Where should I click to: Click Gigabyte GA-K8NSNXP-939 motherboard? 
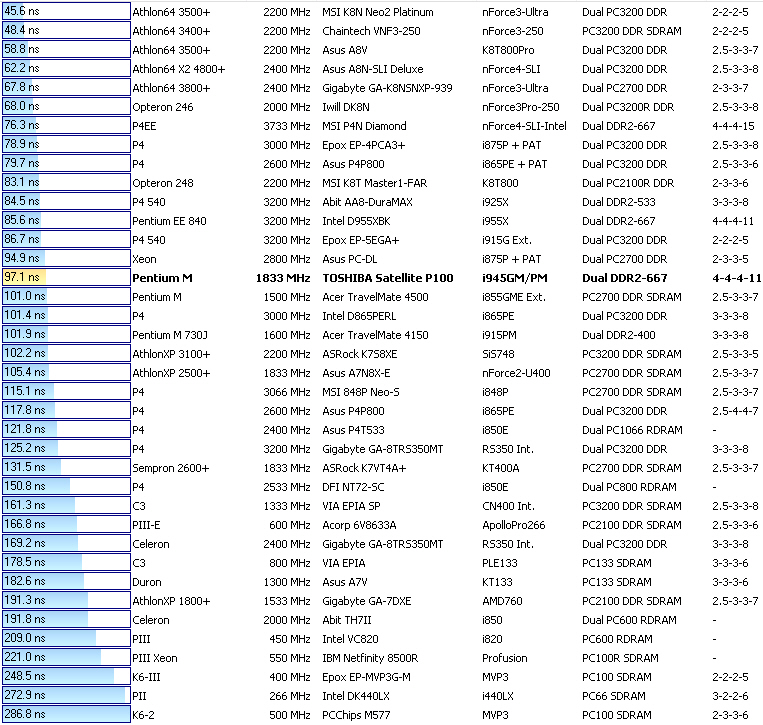387,88
